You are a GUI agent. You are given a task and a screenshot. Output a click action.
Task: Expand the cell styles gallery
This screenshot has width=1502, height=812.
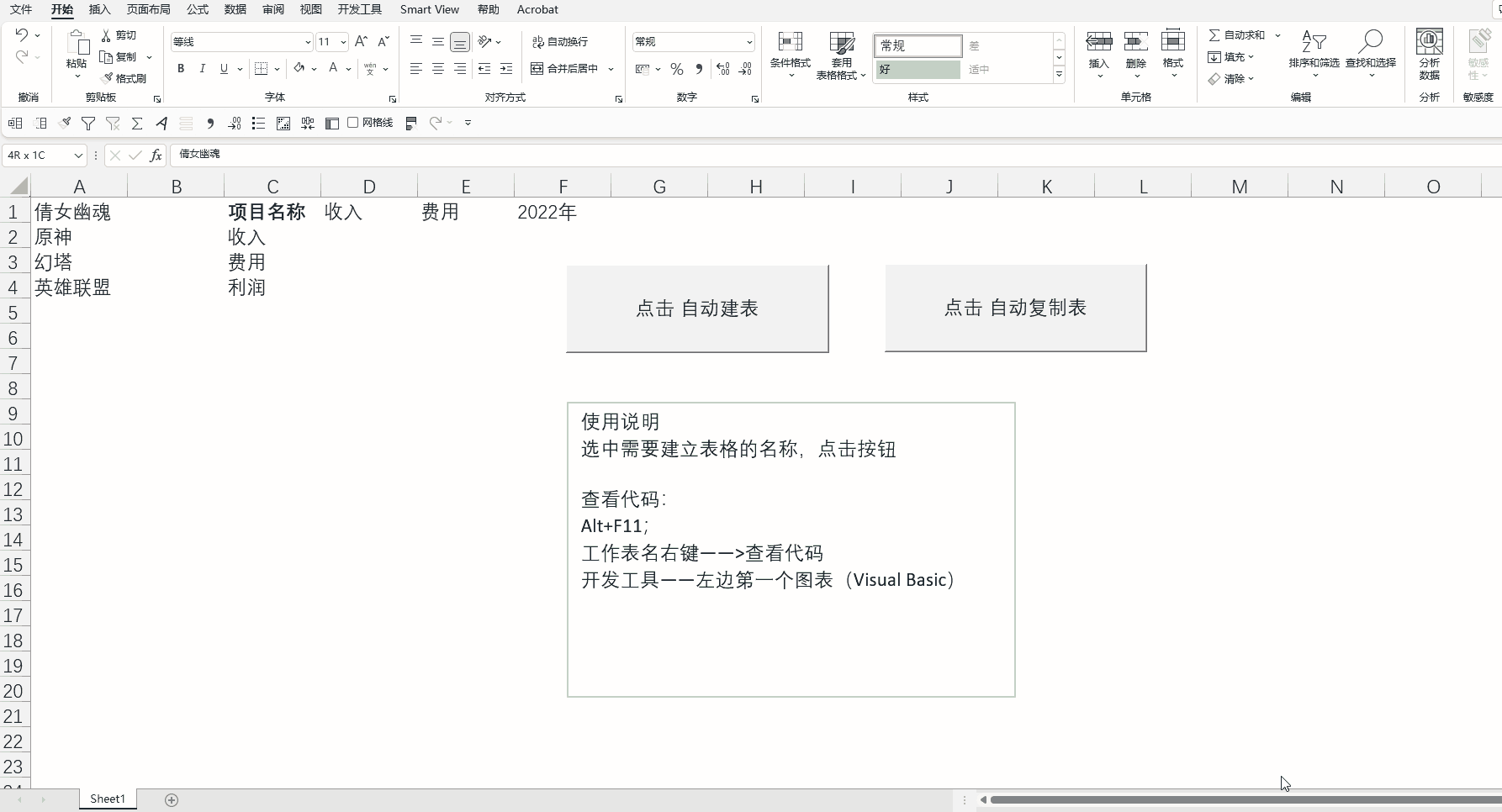(x=1059, y=75)
